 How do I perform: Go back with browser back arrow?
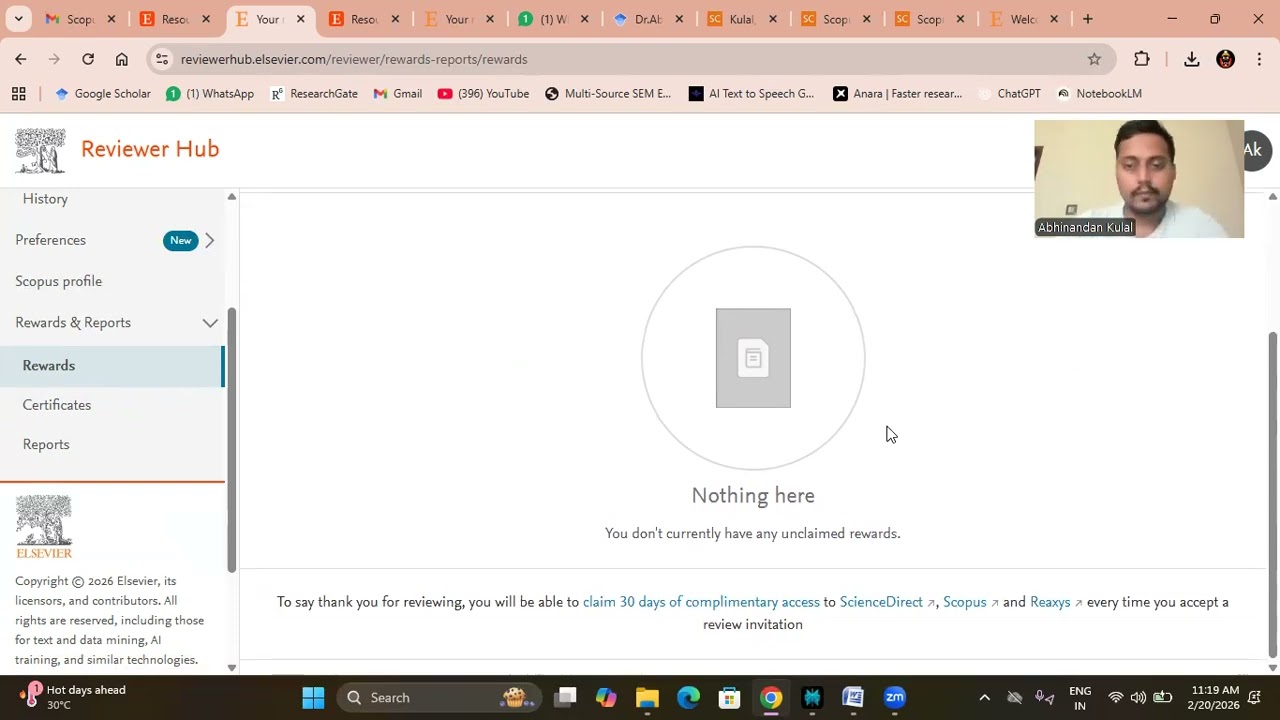pos(21,59)
